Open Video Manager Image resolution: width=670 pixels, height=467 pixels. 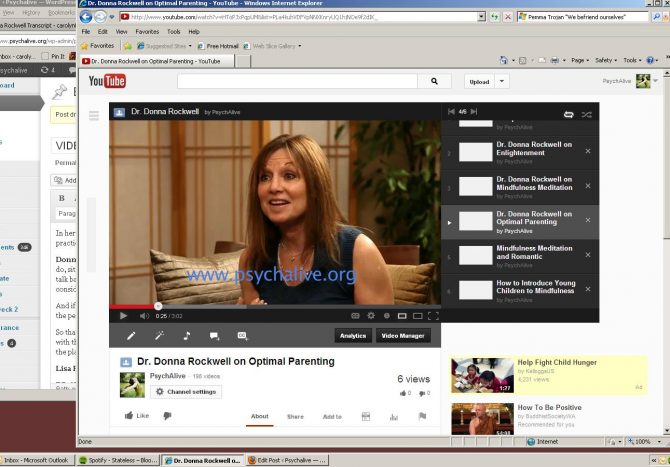403,336
